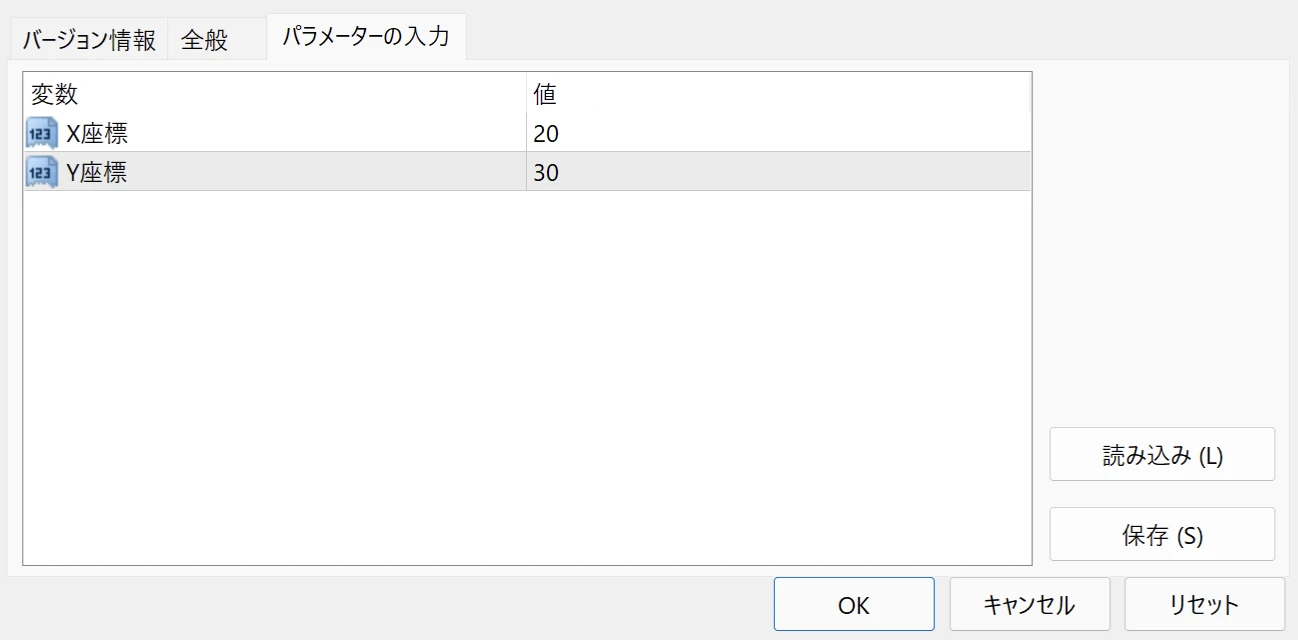
Task: Select the Y座標 variable name
Action: coord(97,172)
